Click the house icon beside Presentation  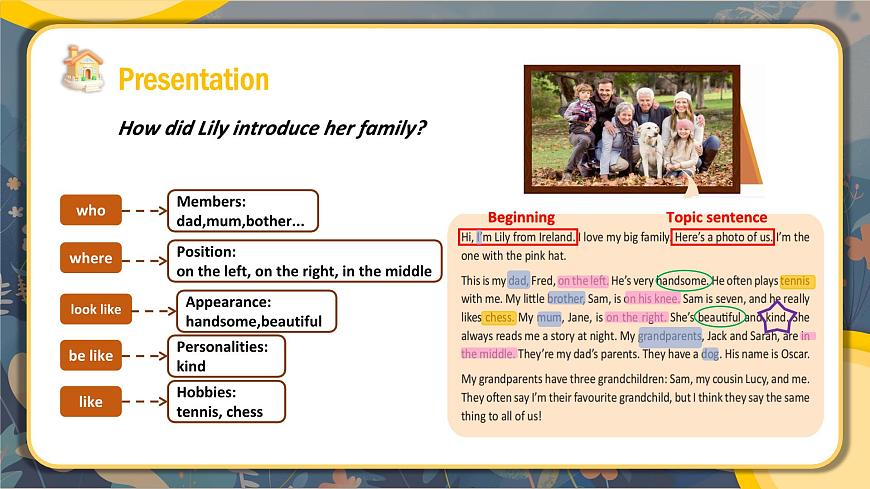click(83, 69)
